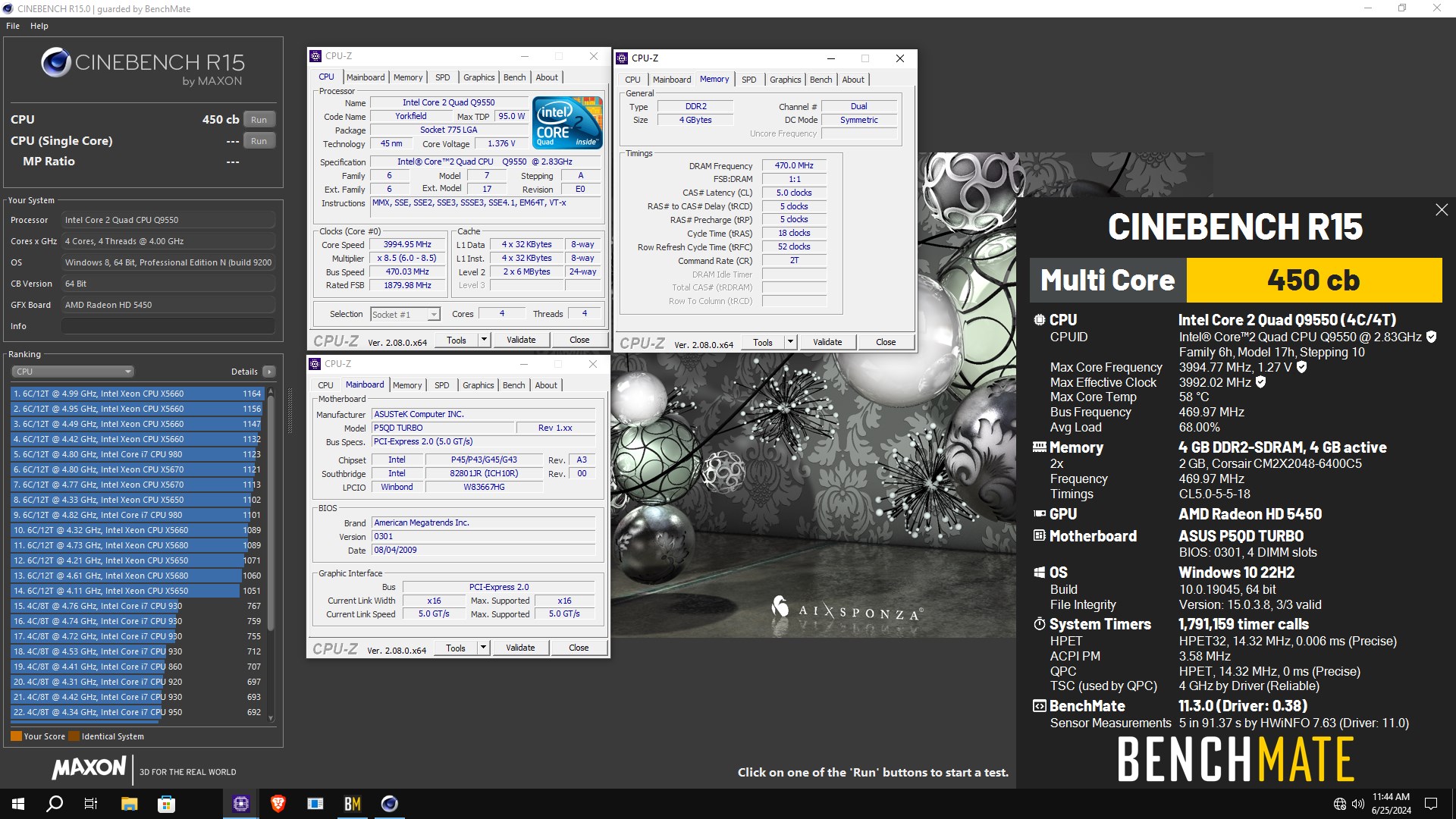Run the CPU benchmark test
The image size is (1456, 819).
pyautogui.click(x=259, y=120)
